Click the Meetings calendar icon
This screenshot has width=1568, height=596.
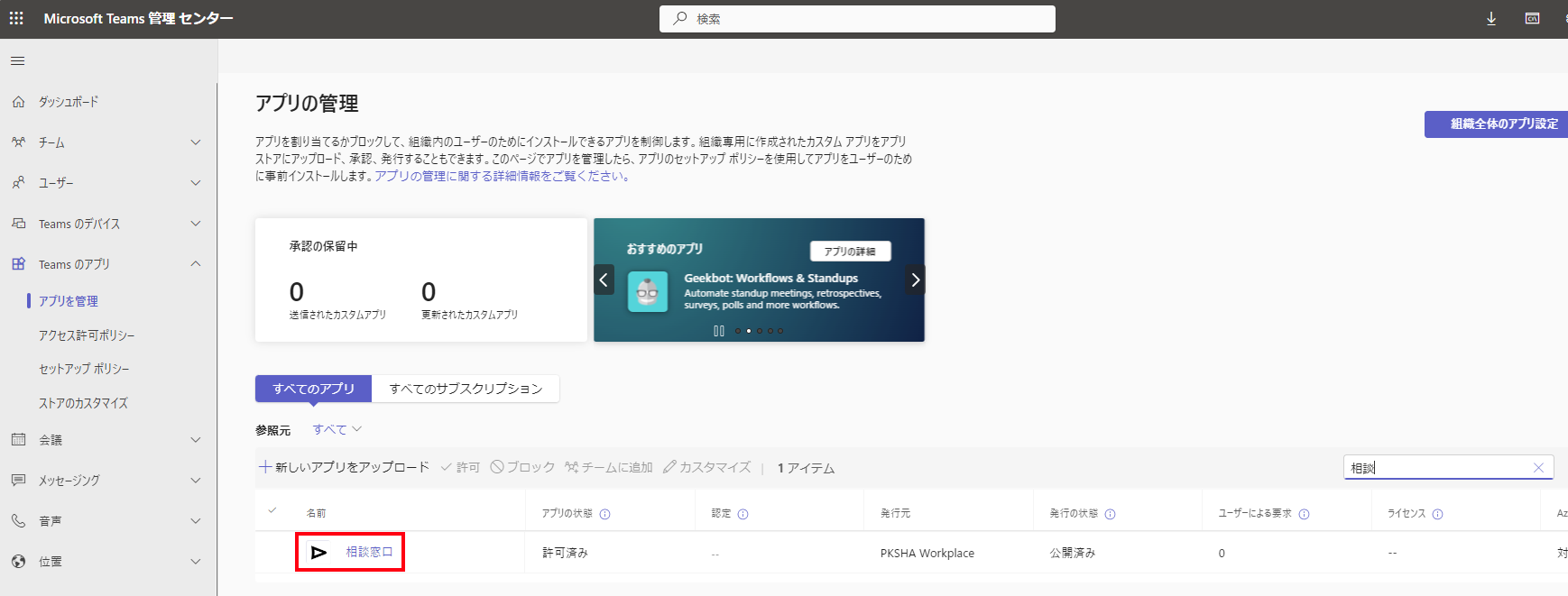tap(19, 440)
